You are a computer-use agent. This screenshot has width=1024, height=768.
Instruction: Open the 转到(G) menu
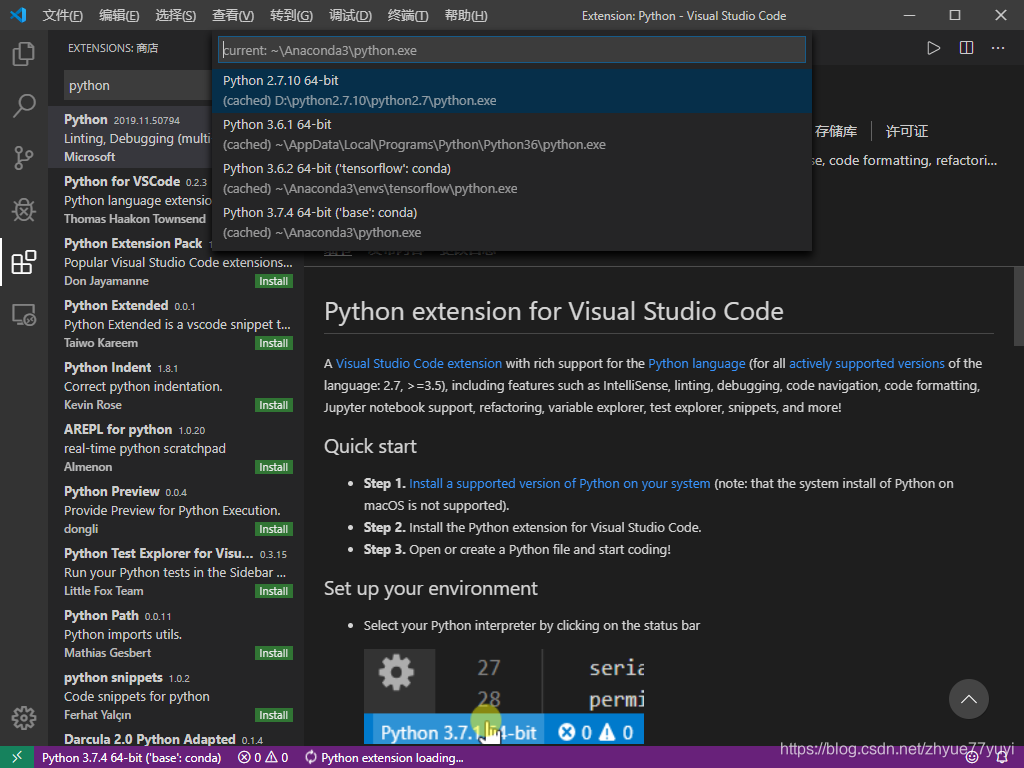point(291,15)
